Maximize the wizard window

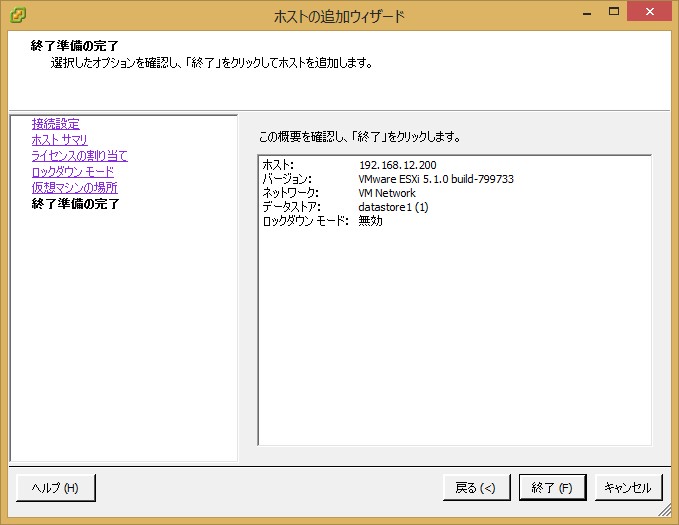coord(614,11)
